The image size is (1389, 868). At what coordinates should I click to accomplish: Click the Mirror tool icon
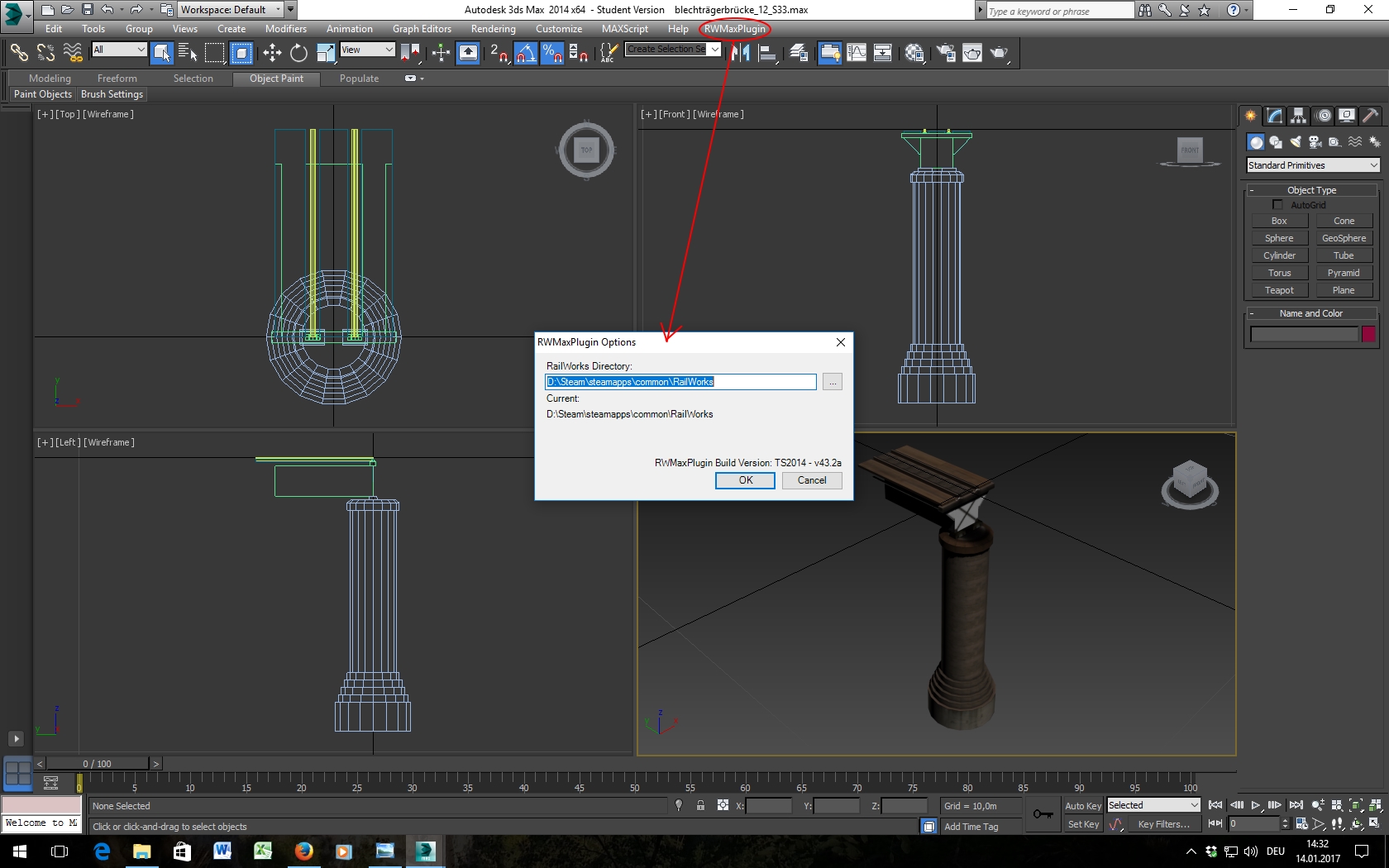(740, 53)
